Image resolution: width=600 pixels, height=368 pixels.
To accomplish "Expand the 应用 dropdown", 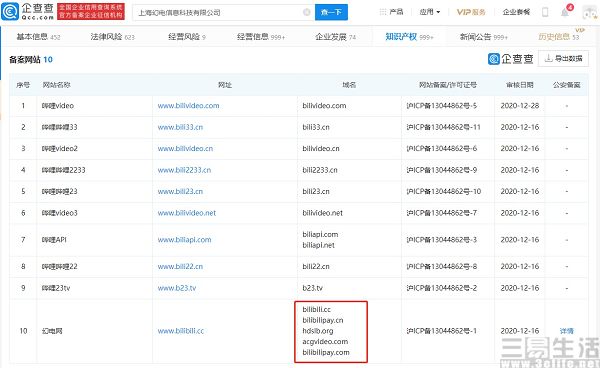I will 430,12.
